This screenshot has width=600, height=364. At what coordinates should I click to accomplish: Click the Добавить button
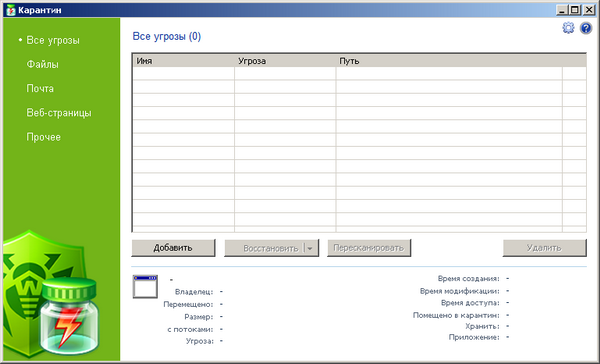(x=173, y=248)
